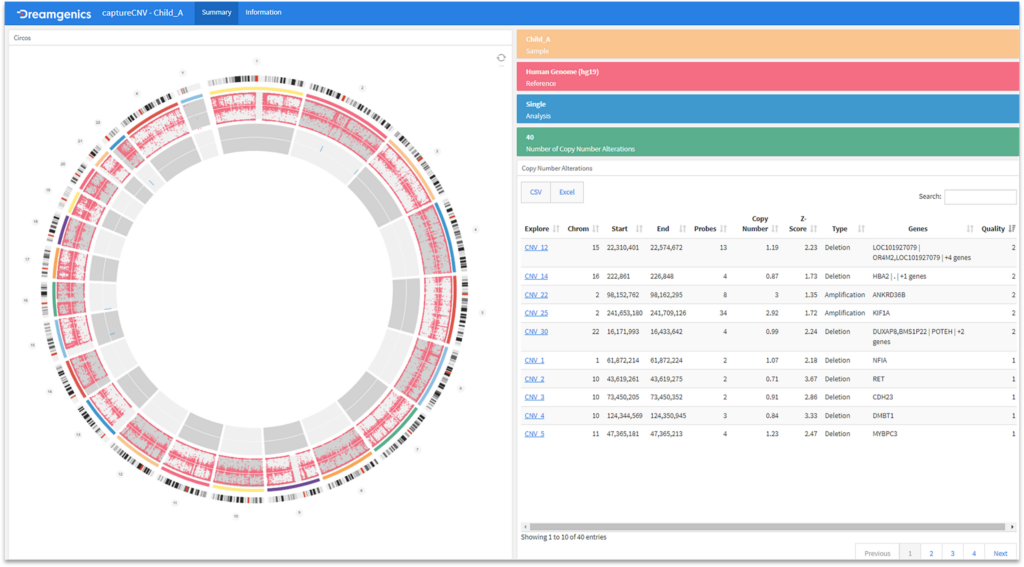This screenshot has width=1024, height=567.
Task: Click start value 22,310,401
Action: (x=625, y=248)
